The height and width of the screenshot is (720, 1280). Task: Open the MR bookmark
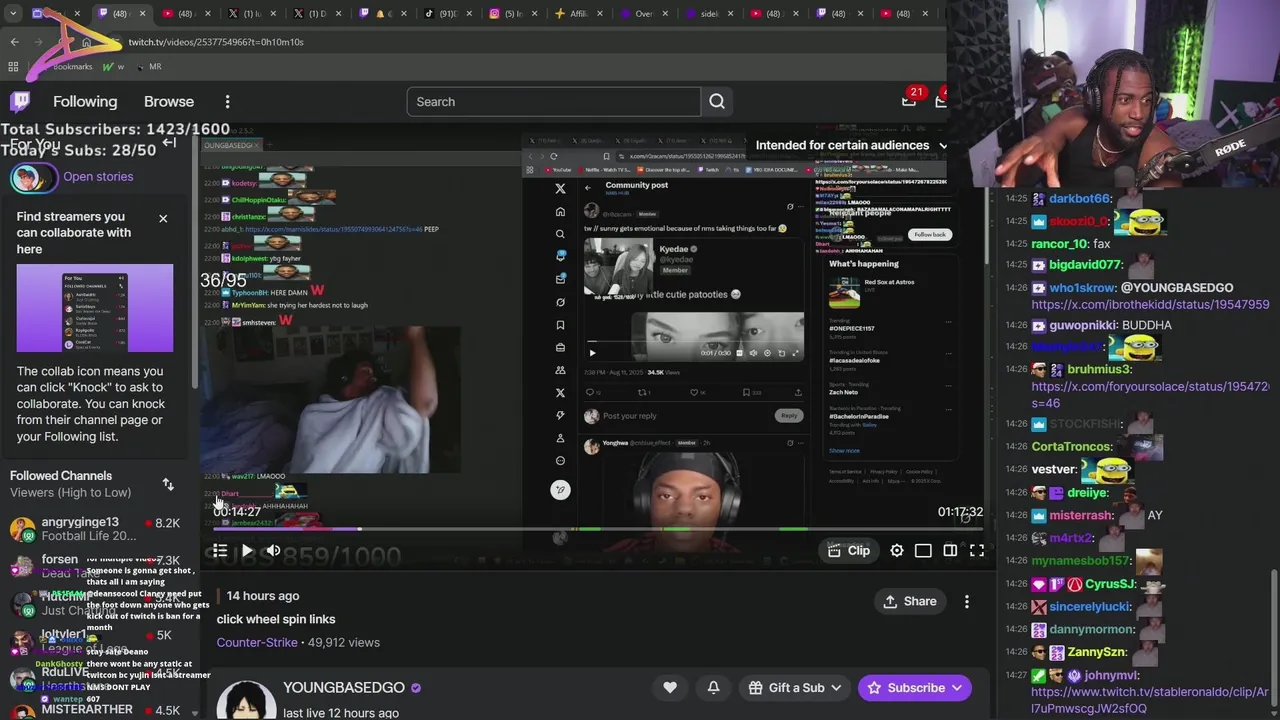(x=146, y=67)
